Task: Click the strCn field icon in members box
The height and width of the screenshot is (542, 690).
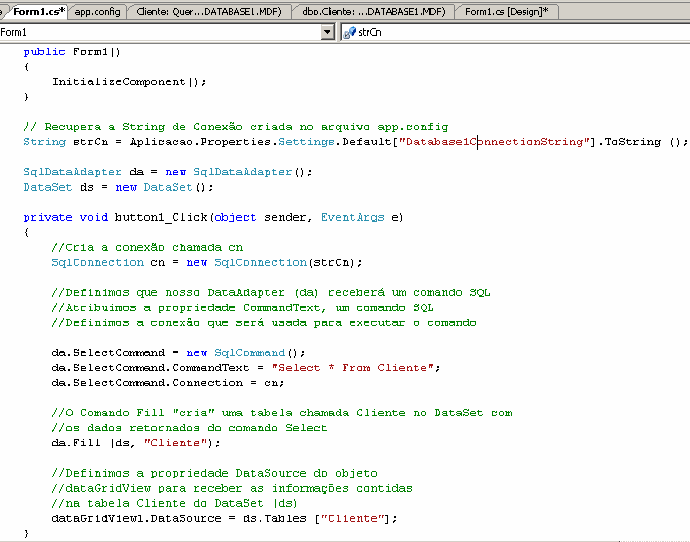Action: 349,32
